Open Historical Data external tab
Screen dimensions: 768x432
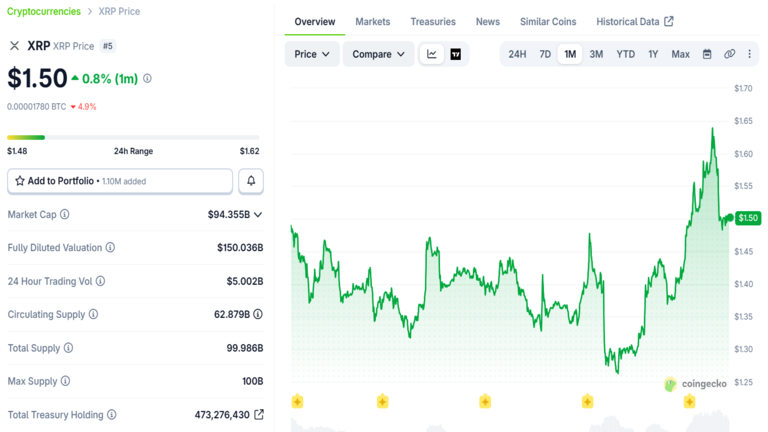click(x=635, y=22)
